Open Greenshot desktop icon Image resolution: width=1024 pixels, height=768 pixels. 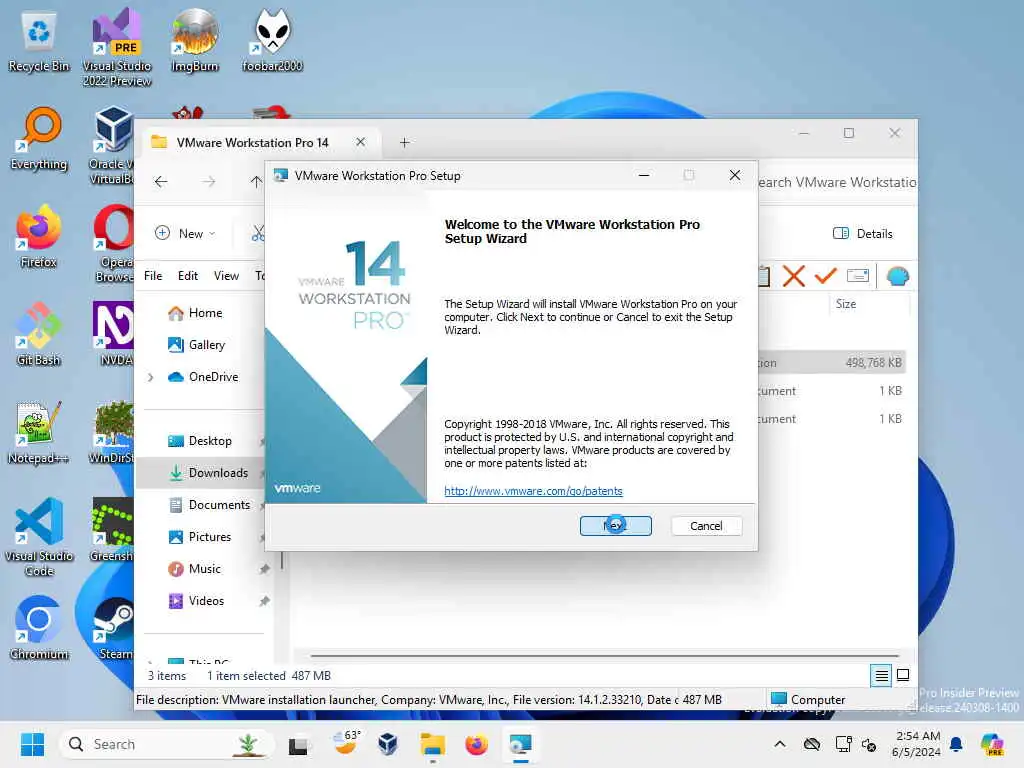[x=112, y=530]
